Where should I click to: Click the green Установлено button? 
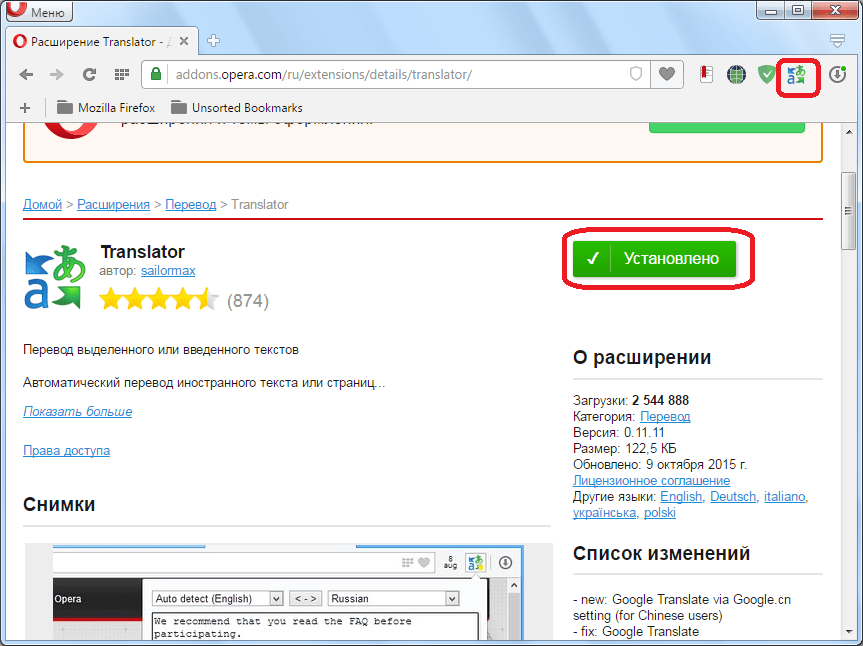[654, 258]
